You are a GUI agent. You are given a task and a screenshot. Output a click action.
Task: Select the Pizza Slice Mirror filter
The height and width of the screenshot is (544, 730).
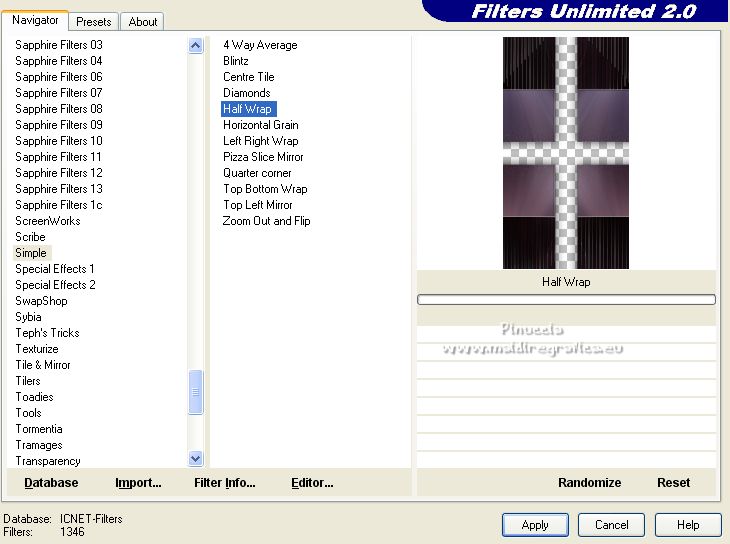pyautogui.click(x=263, y=157)
